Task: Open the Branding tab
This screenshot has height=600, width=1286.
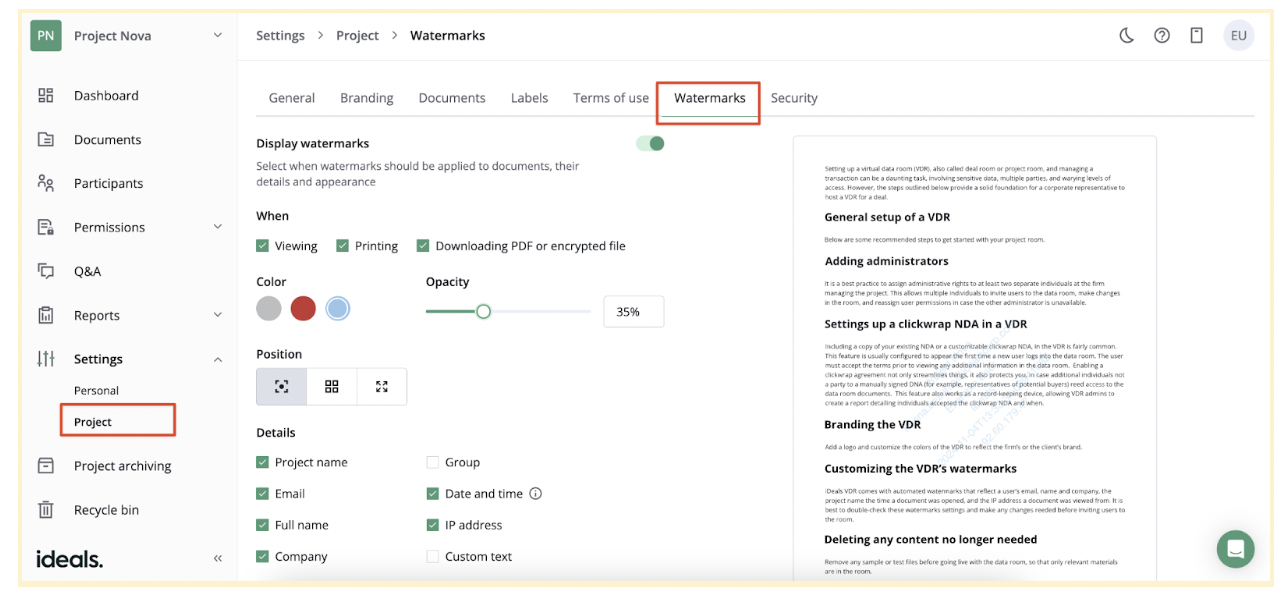Action: (366, 98)
